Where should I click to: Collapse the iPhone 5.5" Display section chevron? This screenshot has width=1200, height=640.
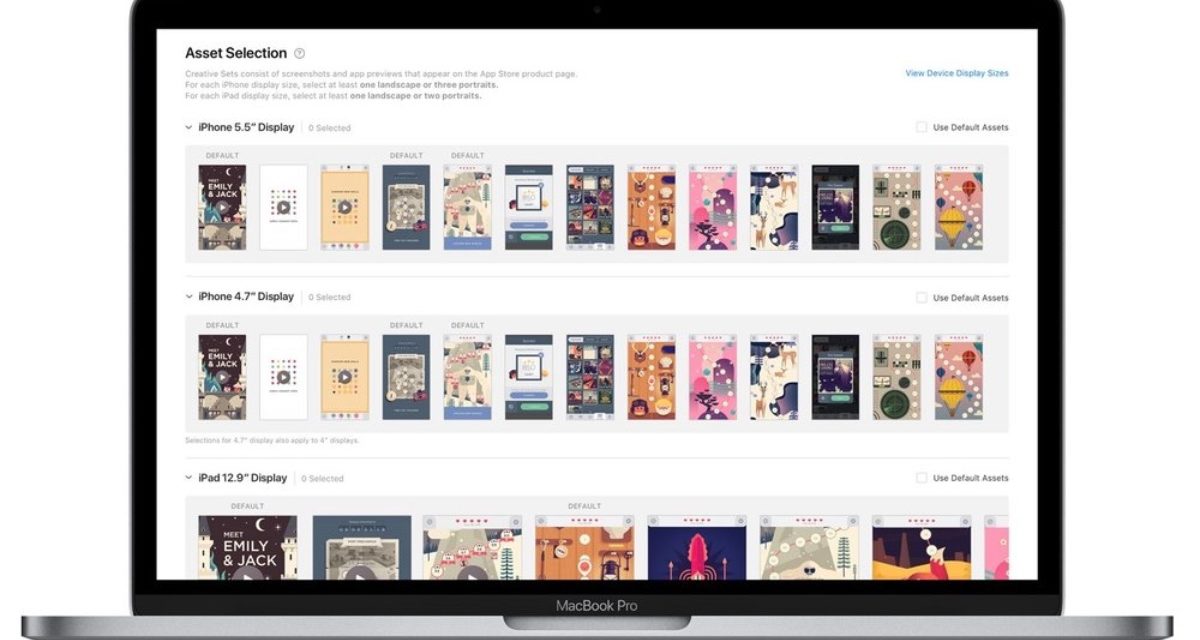(x=189, y=128)
